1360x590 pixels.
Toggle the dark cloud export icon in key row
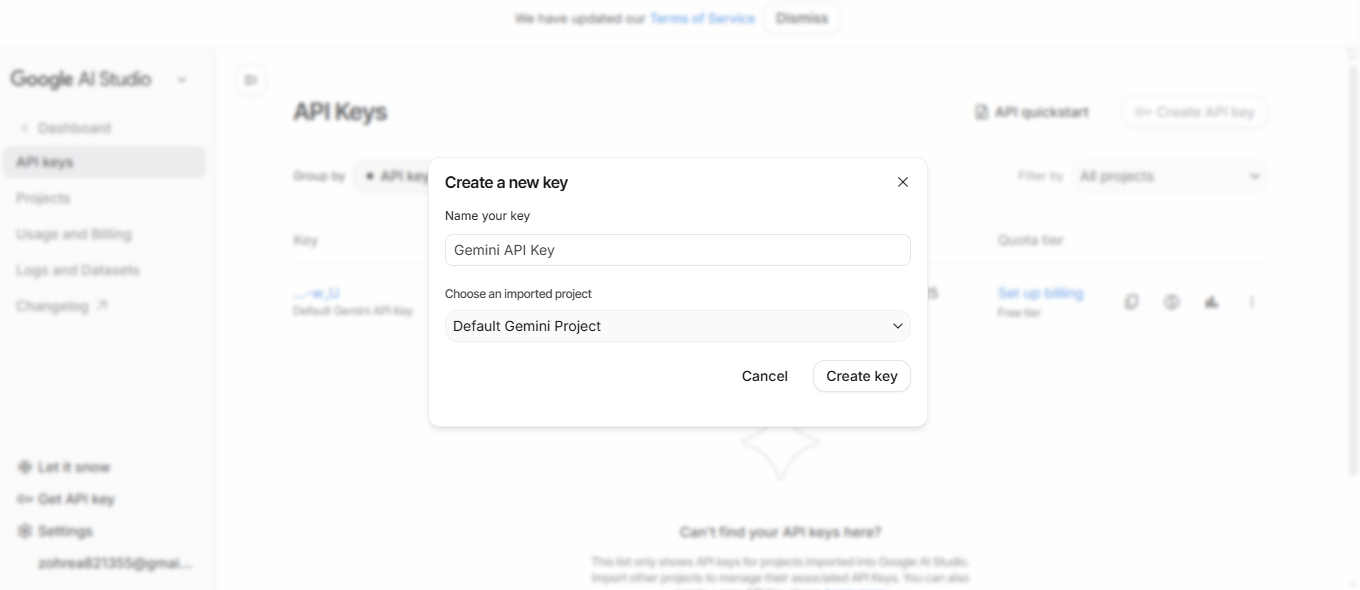(x=1211, y=302)
